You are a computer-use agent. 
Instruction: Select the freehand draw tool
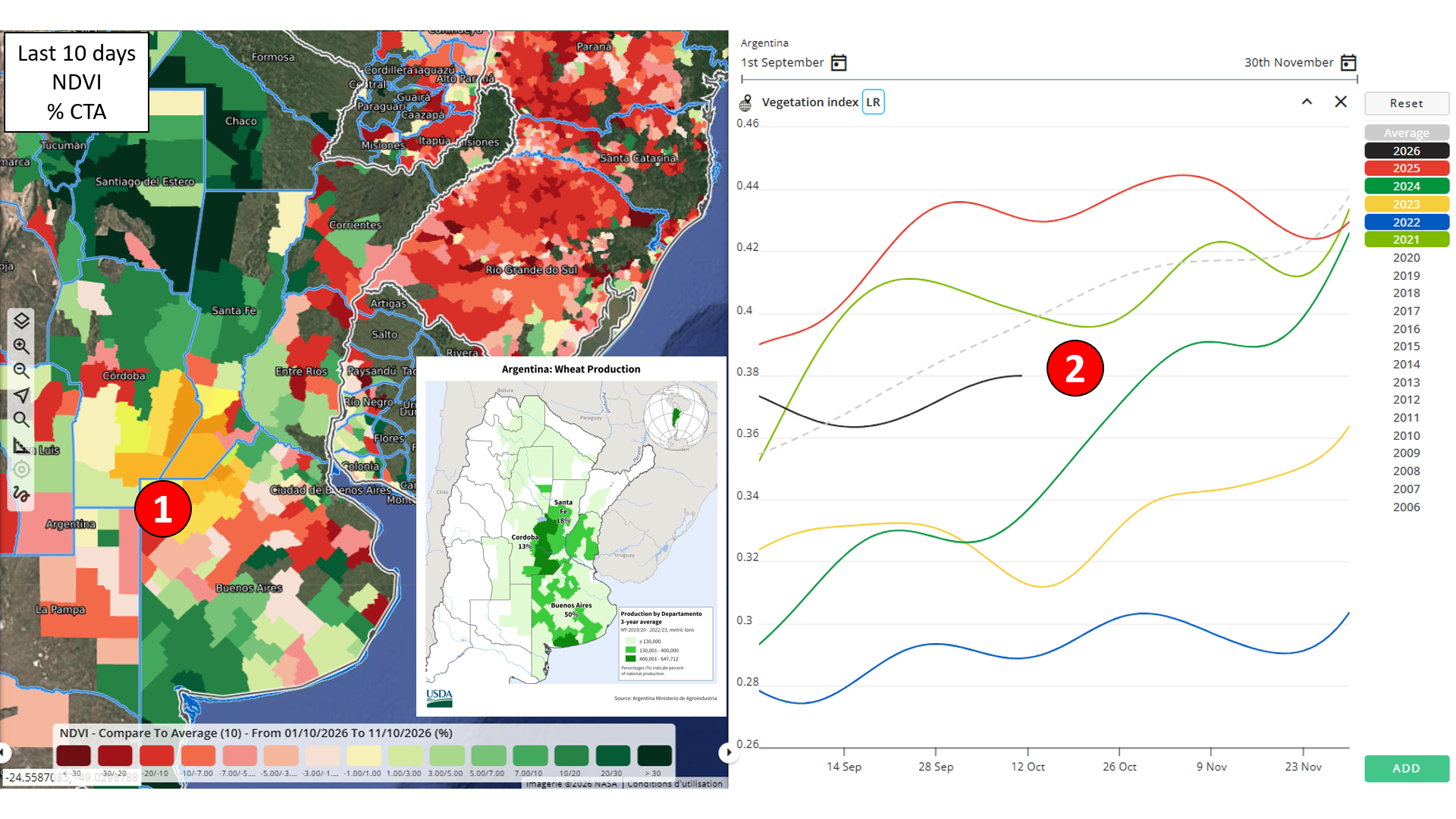(21, 494)
